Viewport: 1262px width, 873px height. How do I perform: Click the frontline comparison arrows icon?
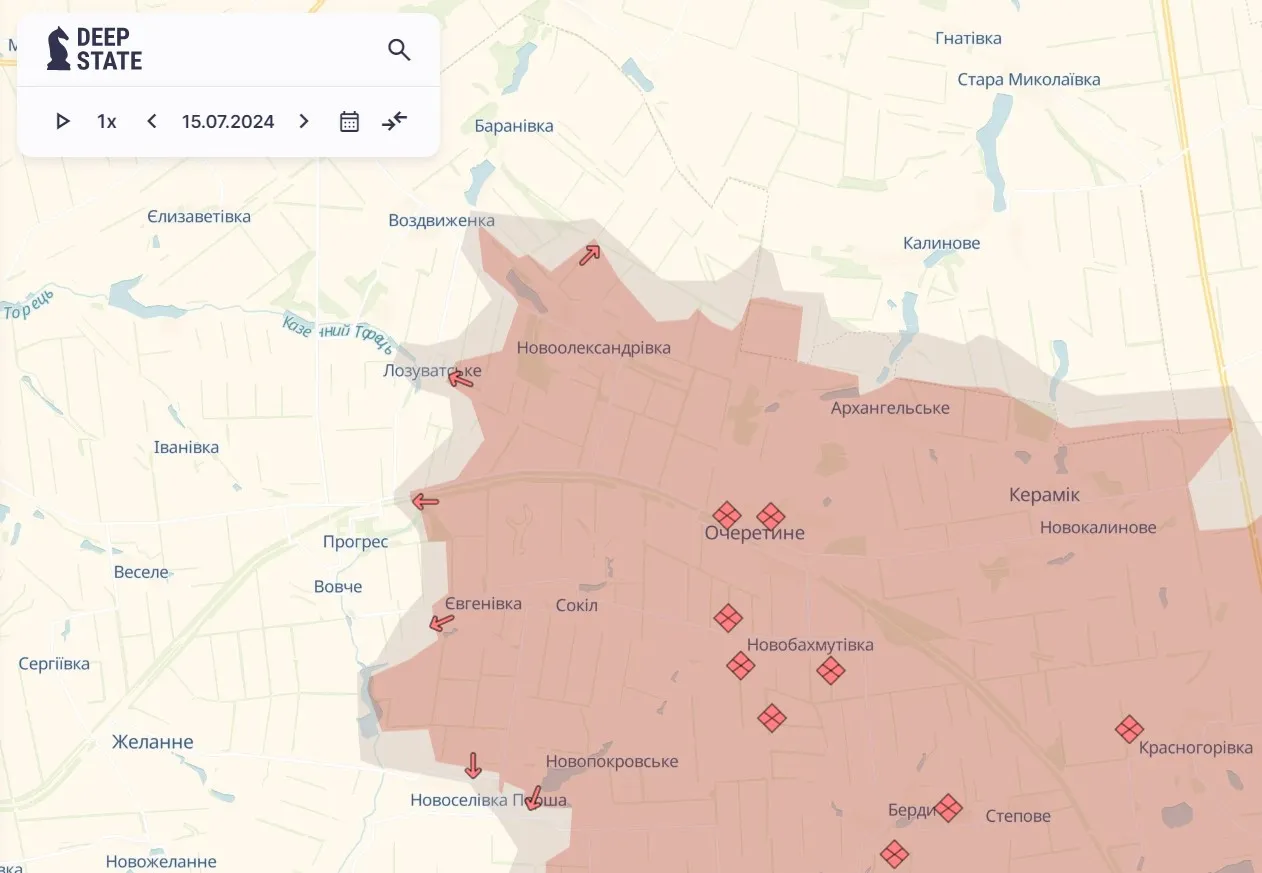[393, 121]
